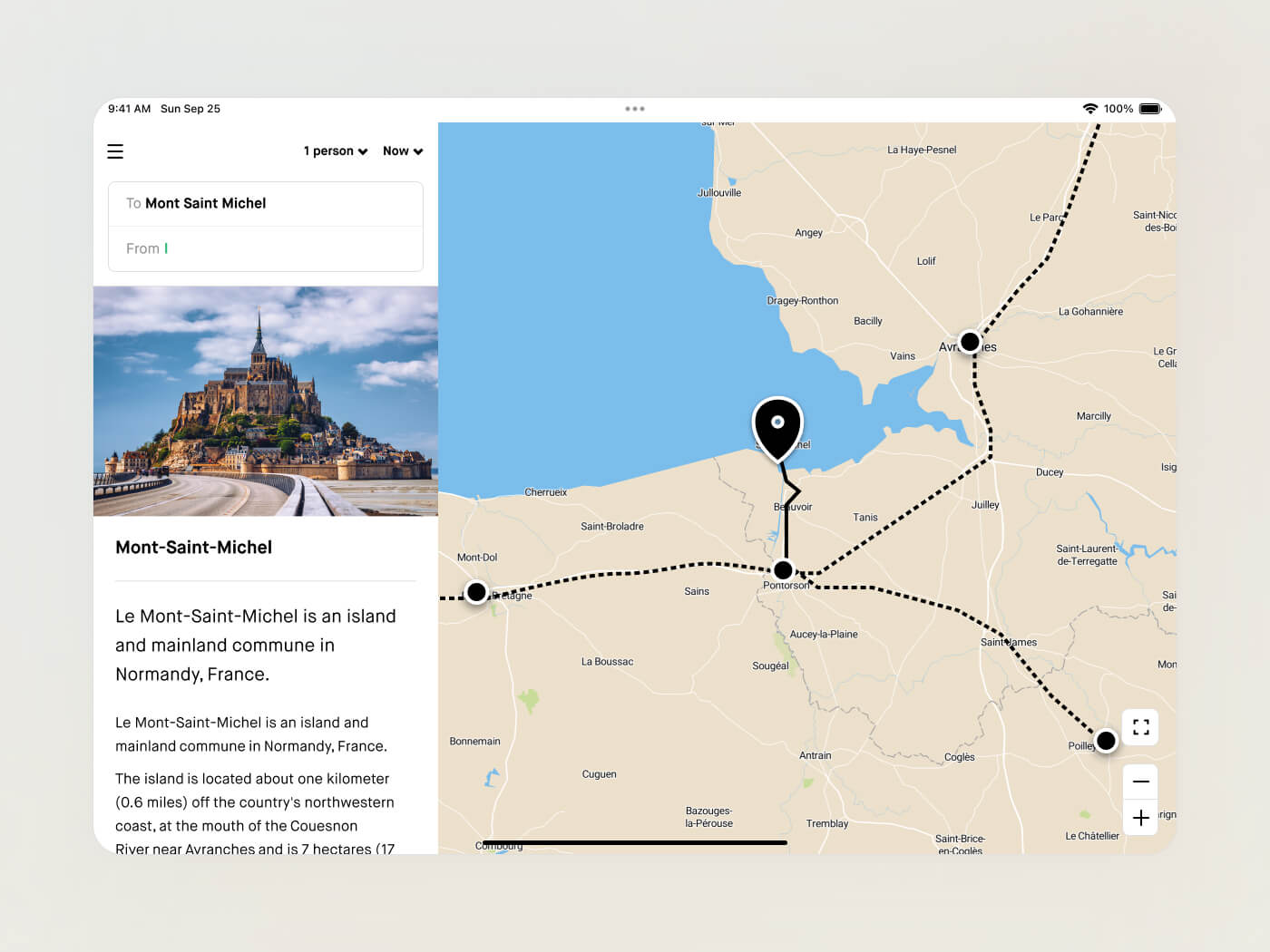
Task: Click the Mont-Saint-Michel heading
Action: pyautogui.click(x=194, y=548)
